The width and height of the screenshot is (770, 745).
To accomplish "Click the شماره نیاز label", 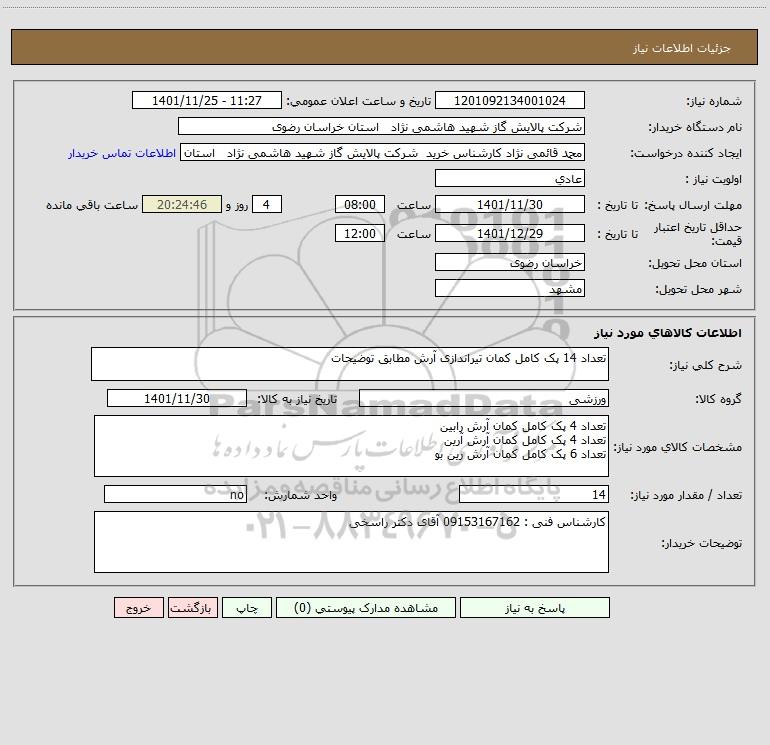I will 714,101.
